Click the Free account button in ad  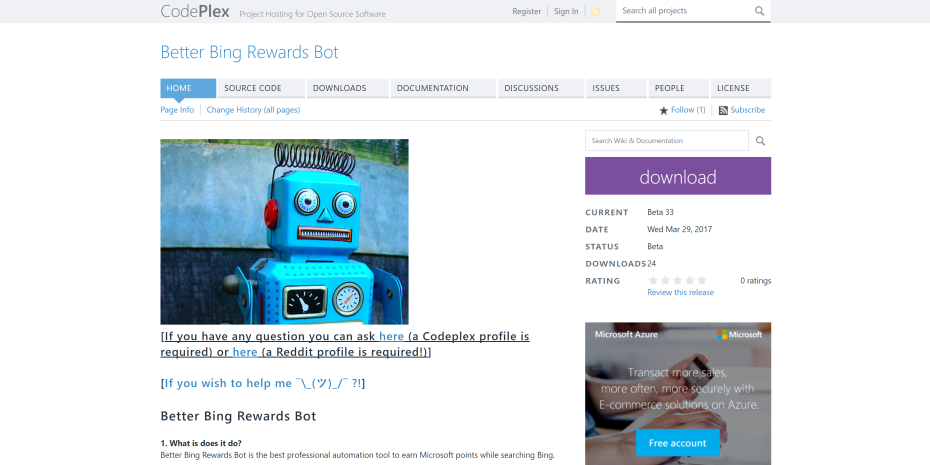click(677, 443)
